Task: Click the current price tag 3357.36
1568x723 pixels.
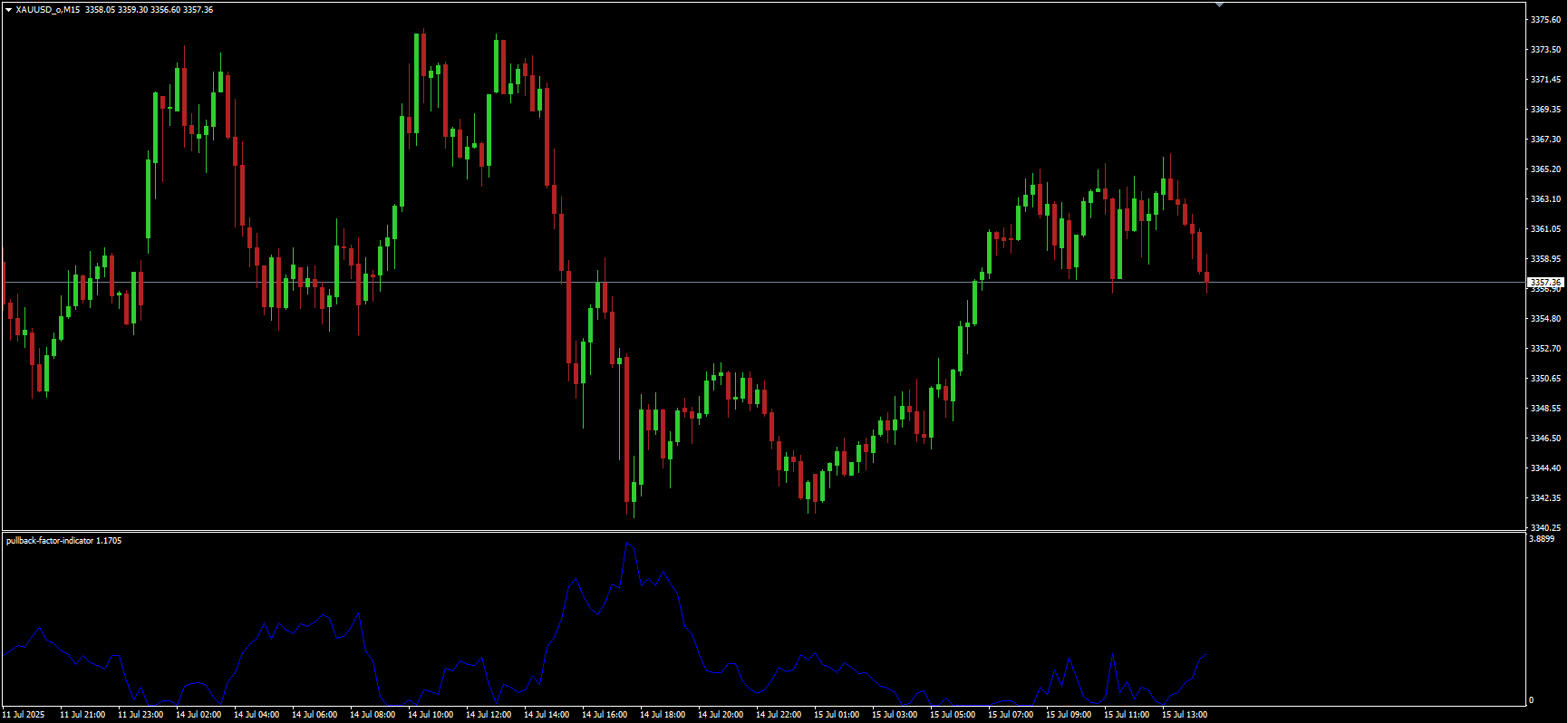Action: coord(1545,283)
